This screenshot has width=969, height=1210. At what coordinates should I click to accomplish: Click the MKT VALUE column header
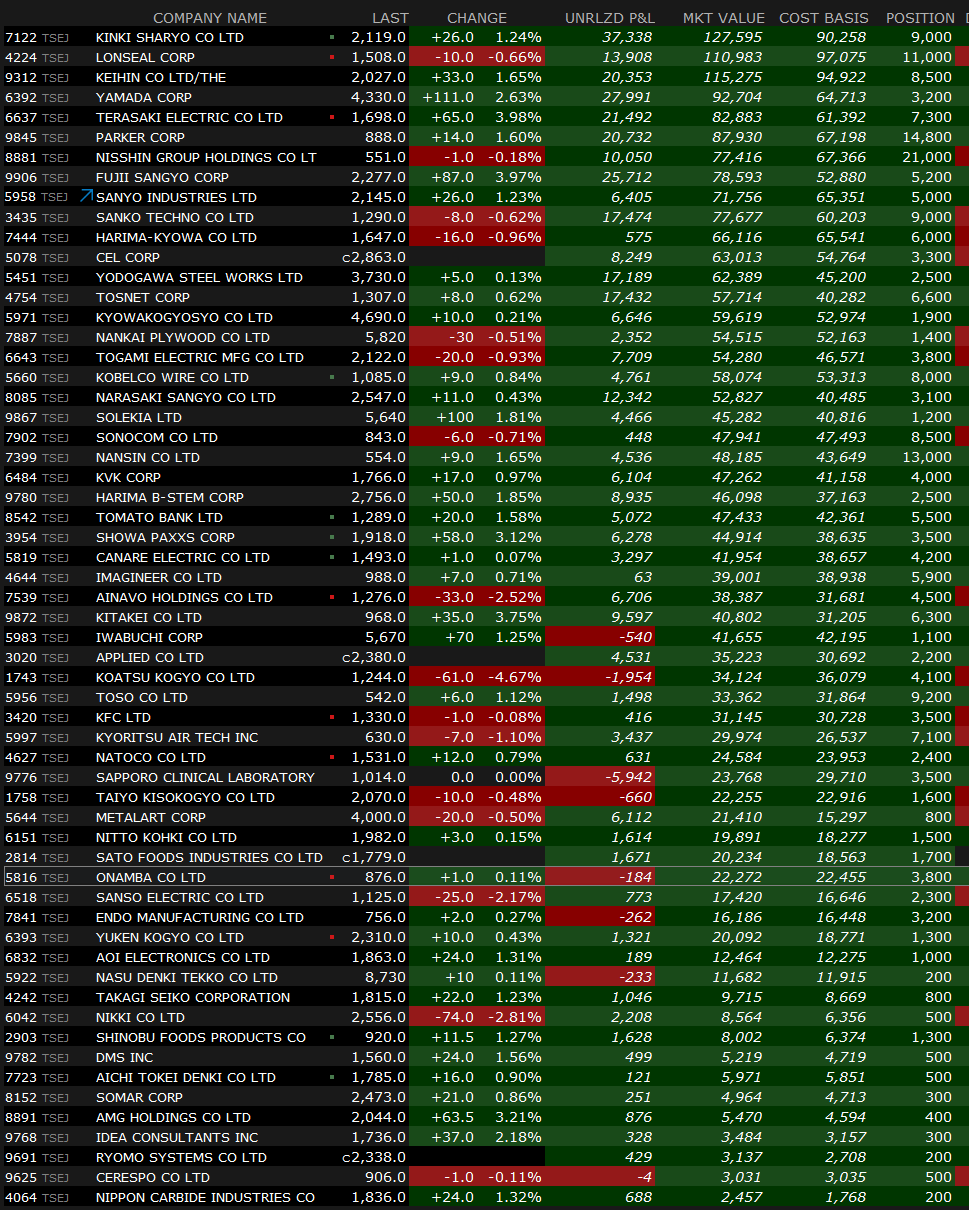click(x=724, y=18)
